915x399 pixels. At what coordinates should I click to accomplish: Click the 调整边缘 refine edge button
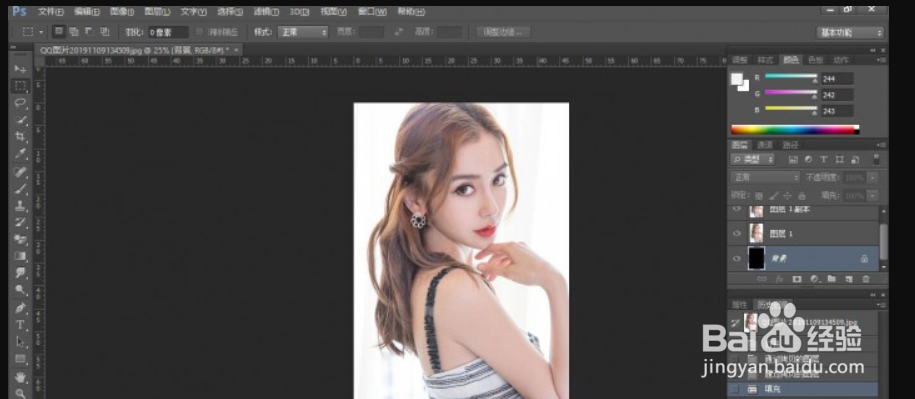(x=503, y=32)
